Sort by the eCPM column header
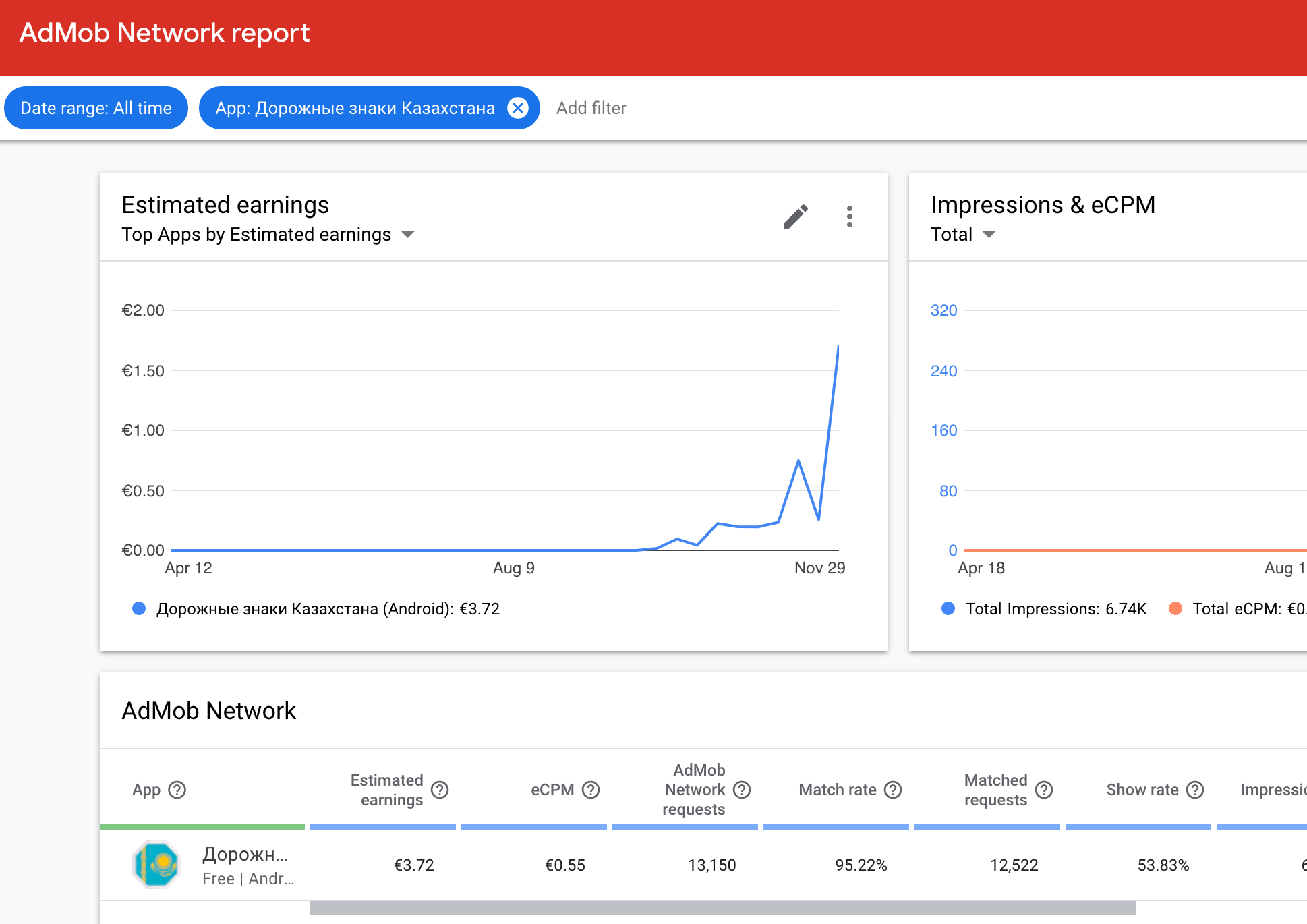 tap(552, 790)
